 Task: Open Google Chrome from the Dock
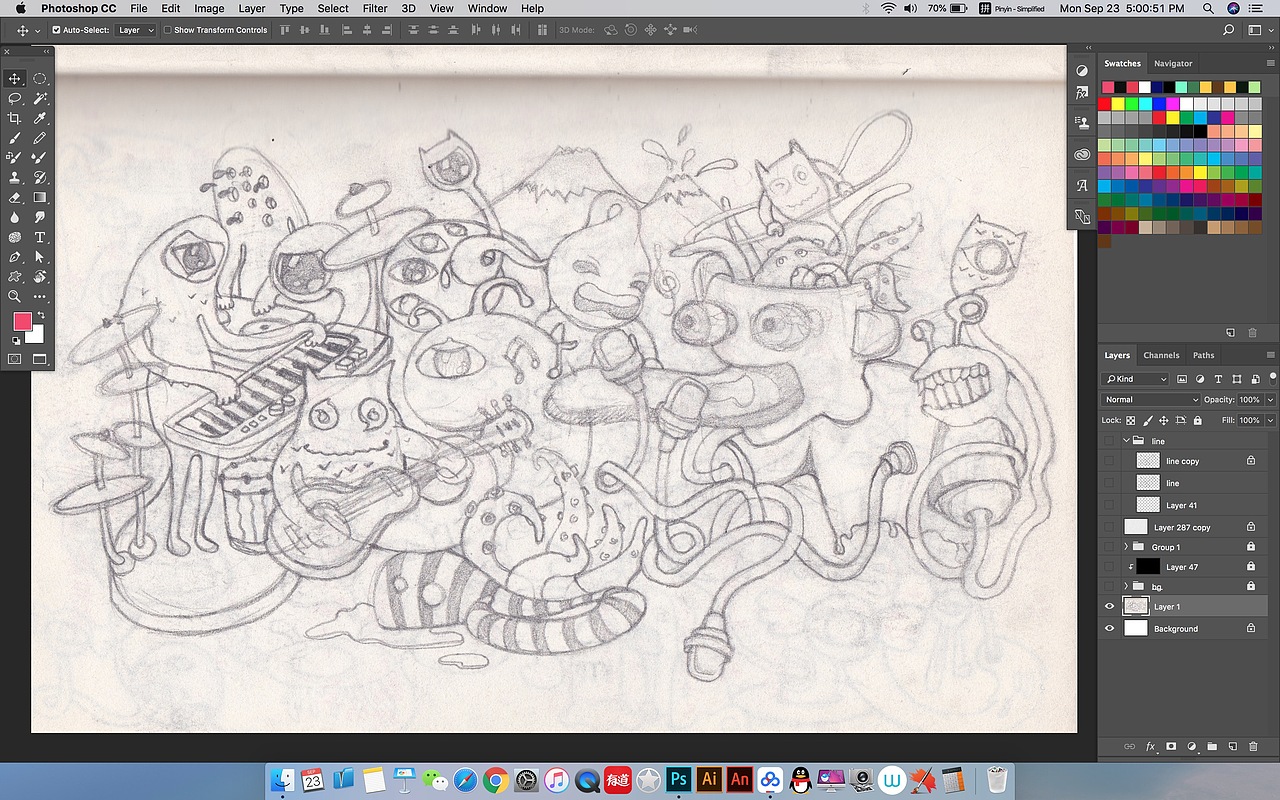496,779
